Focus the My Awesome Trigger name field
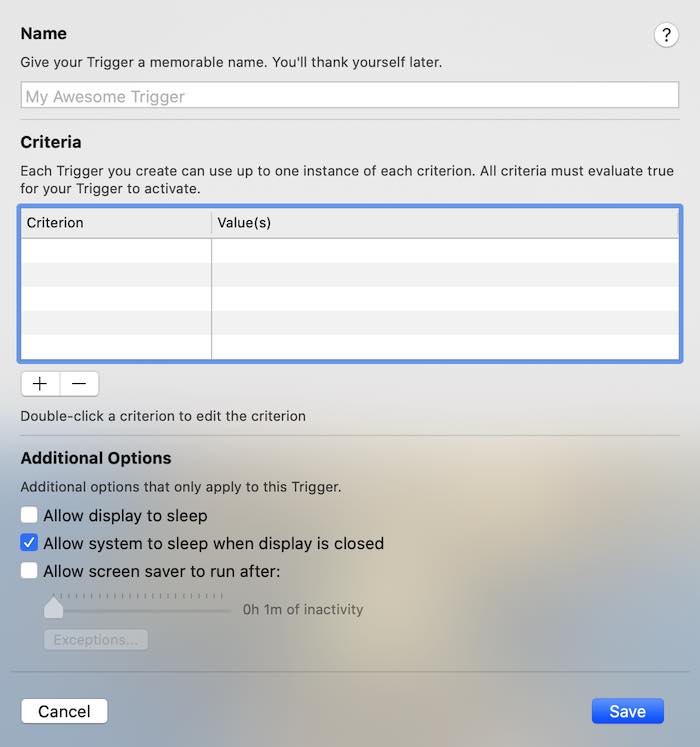The width and height of the screenshot is (700, 747). tap(350, 96)
